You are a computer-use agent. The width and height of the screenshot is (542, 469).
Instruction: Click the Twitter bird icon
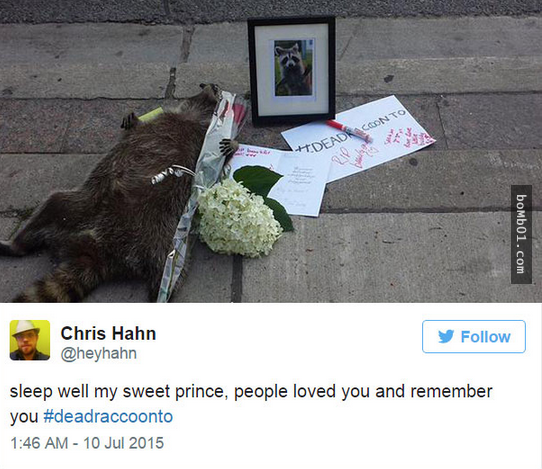[x=446, y=336]
